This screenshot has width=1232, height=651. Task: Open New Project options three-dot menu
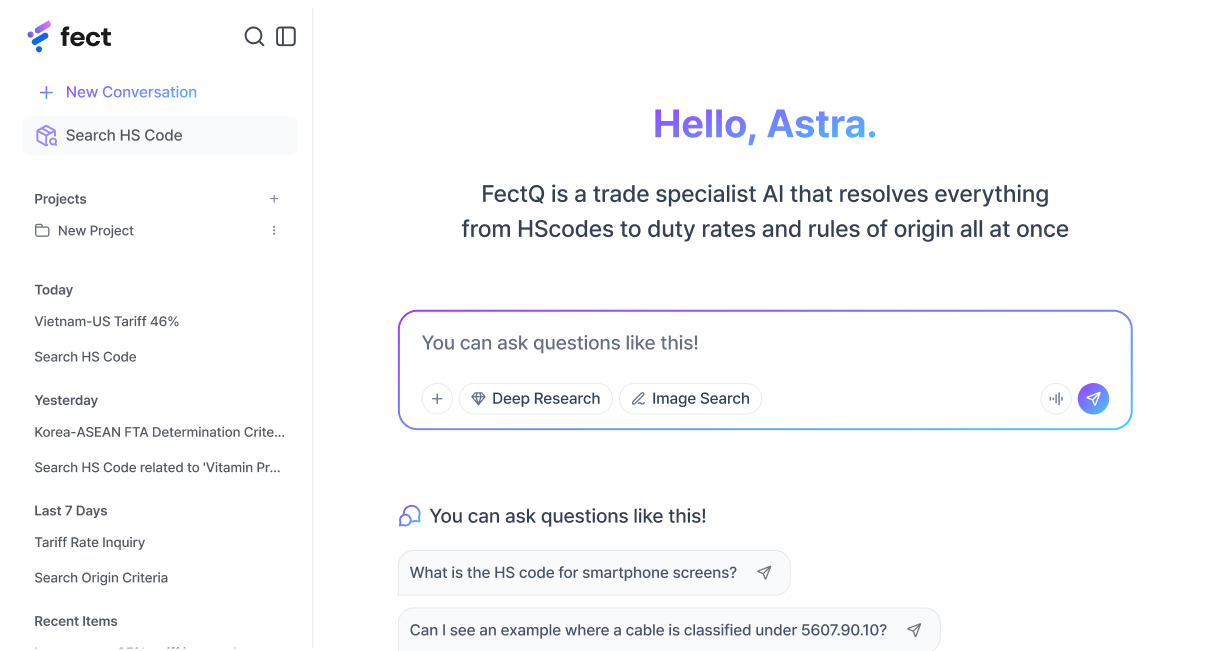pos(274,231)
